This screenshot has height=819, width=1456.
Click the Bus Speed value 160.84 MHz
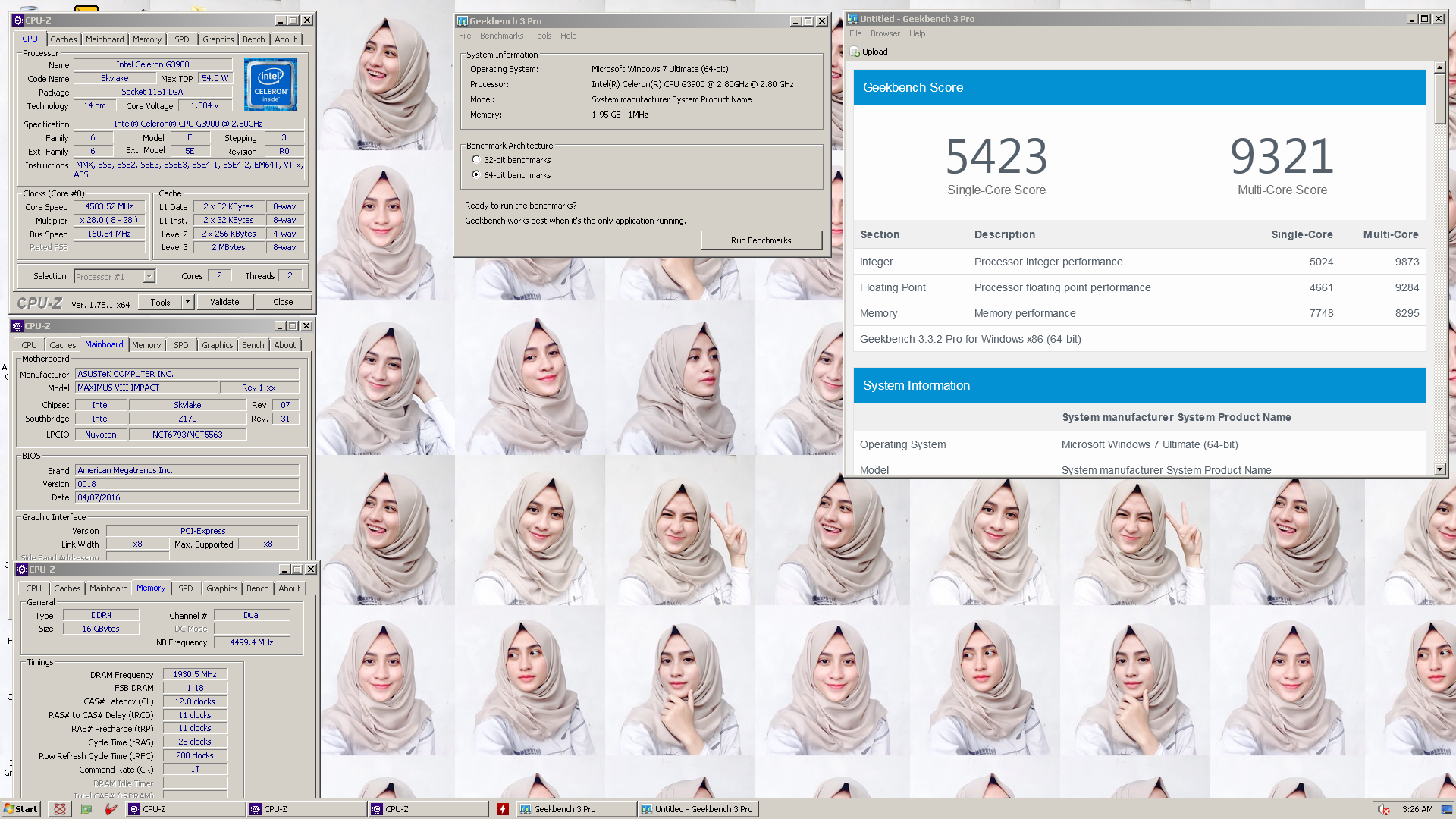pyautogui.click(x=109, y=234)
